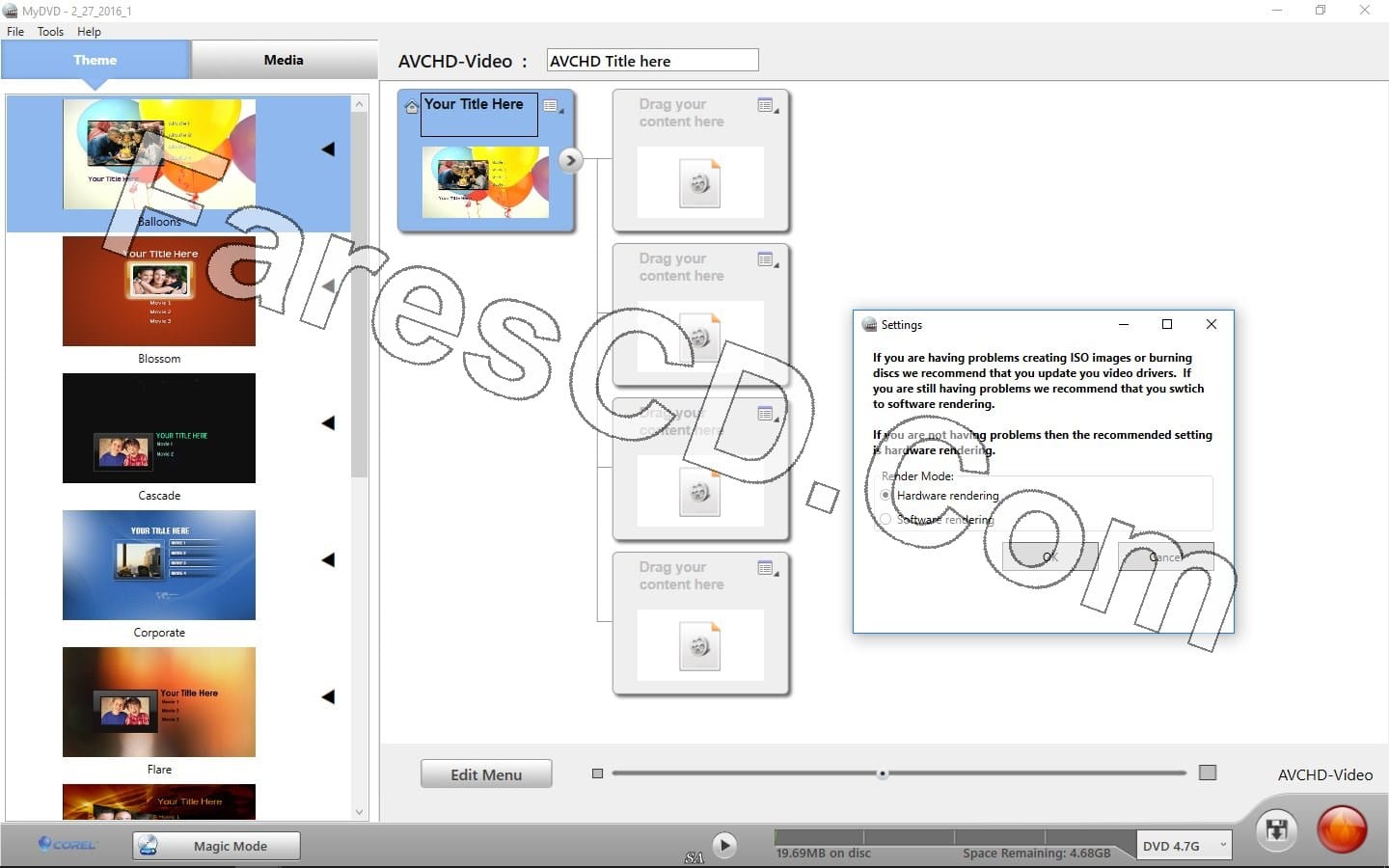Click the zoom slider handle

pyautogui.click(x=882, y=773)
